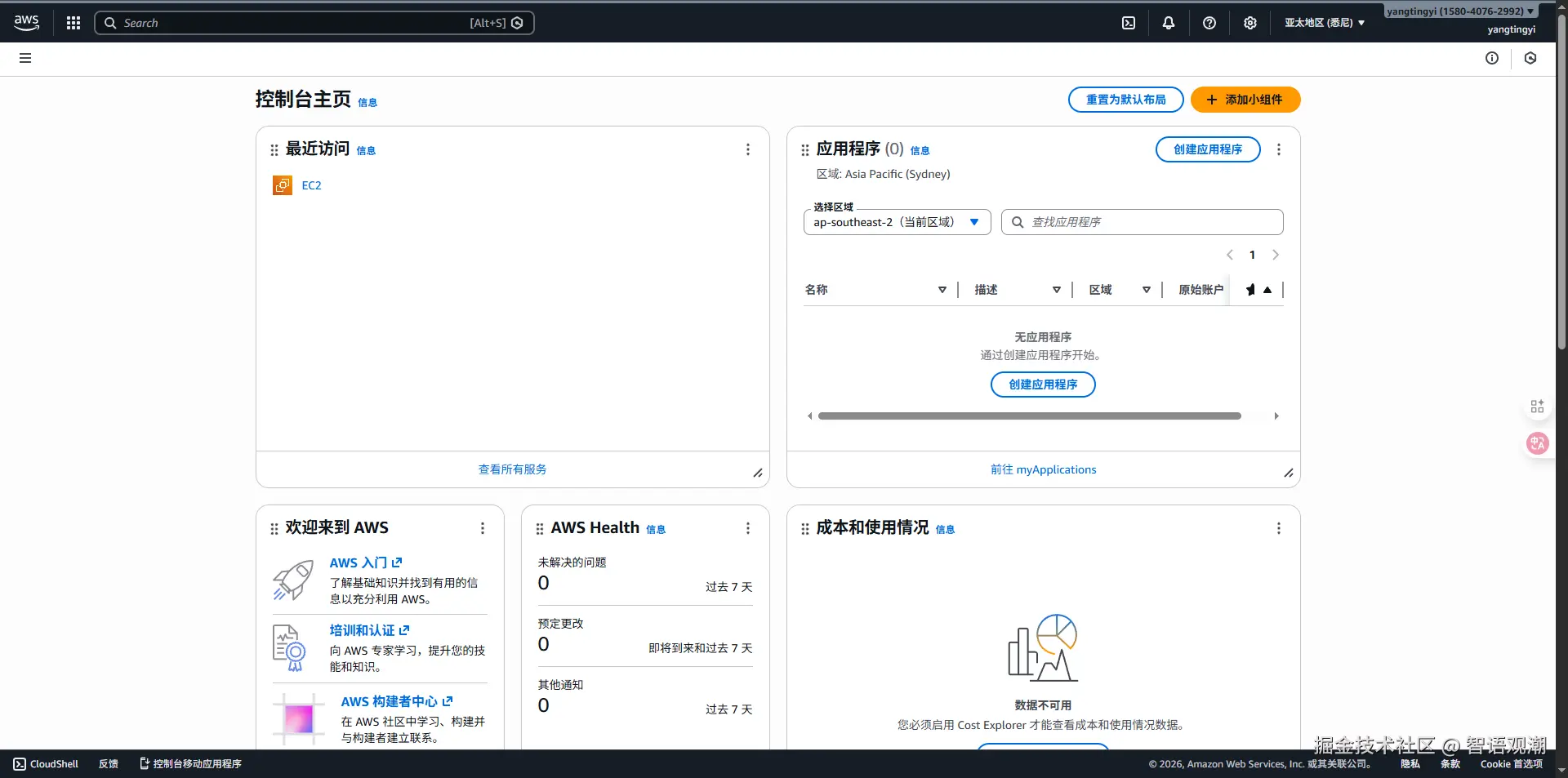
Task: Click the ascending sort arrow after the Originating account (原始账户) column
Action: [x=1267, y=290]
